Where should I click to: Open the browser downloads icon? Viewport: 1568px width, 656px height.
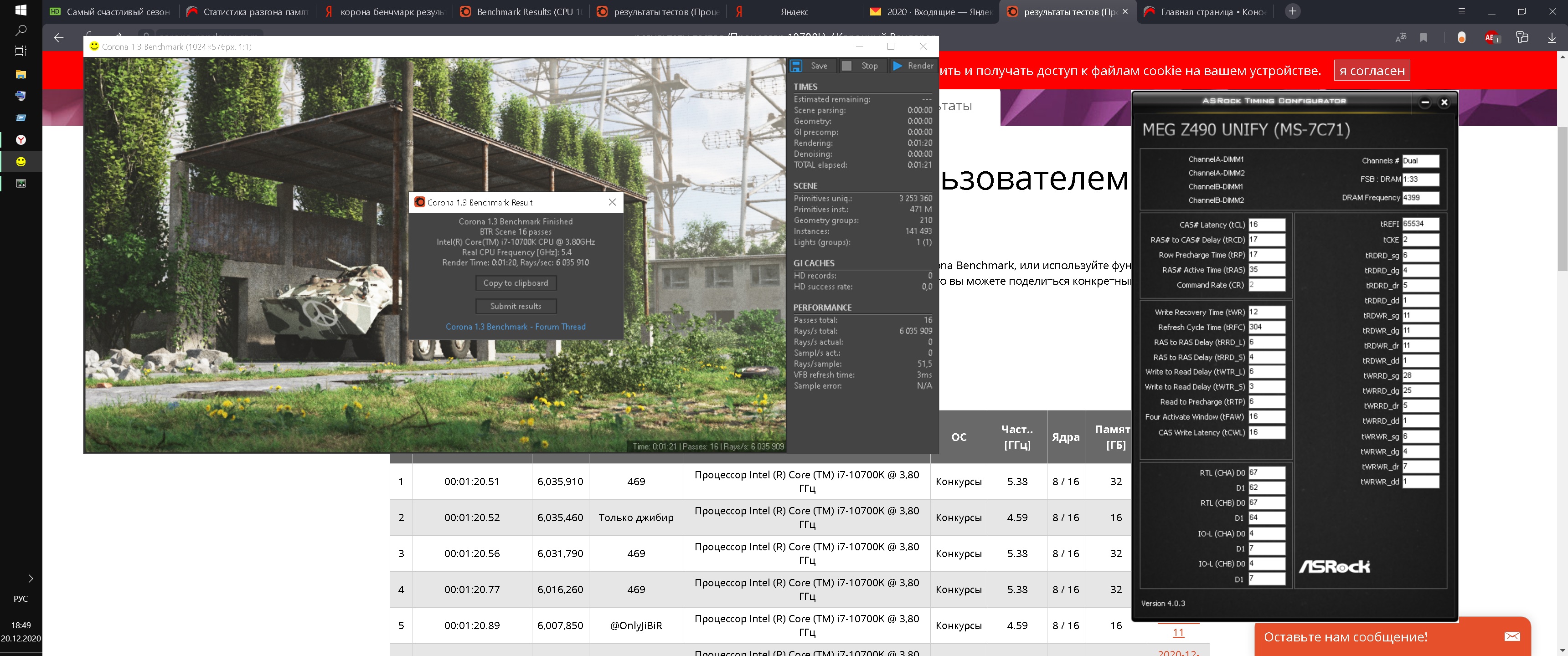pyautogui.click(x=1552, y=38)
